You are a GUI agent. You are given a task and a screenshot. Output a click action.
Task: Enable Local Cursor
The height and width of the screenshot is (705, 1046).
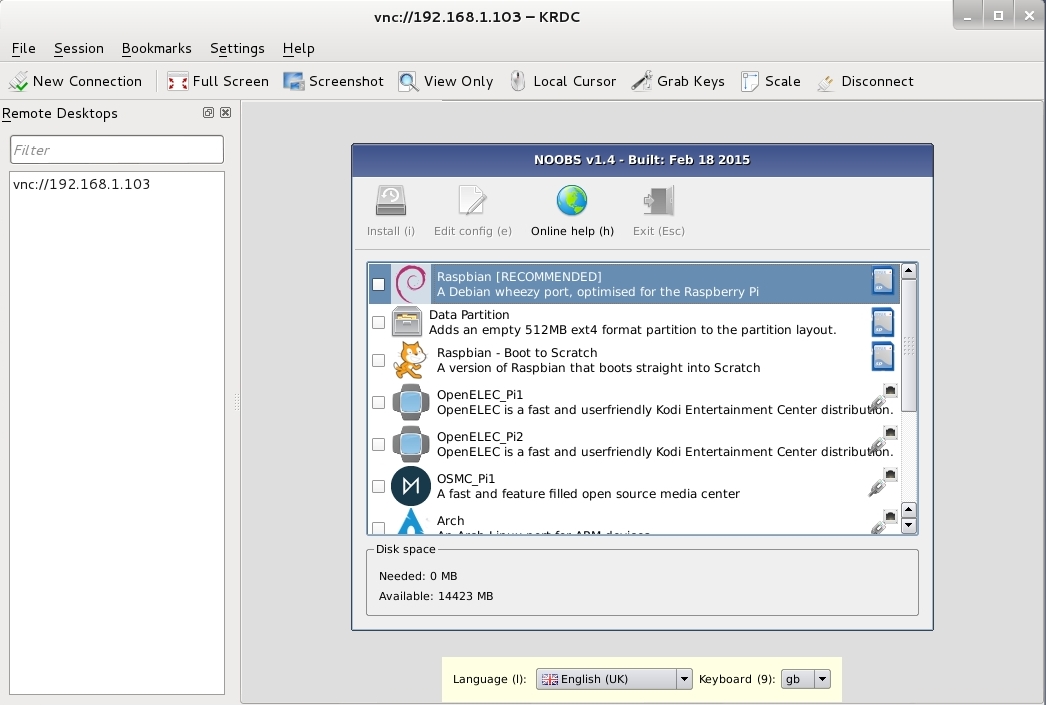pyautogui.click(x=563, y=81)
